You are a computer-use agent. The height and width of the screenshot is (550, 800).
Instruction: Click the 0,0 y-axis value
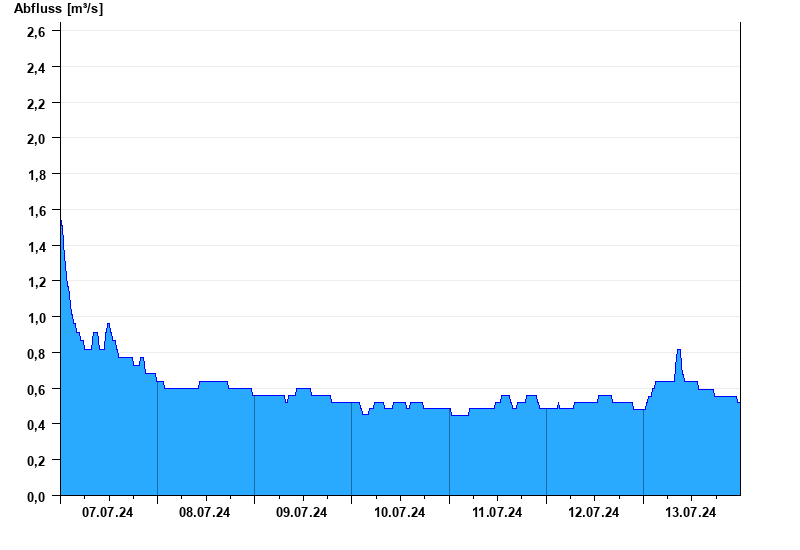point(36,496)
